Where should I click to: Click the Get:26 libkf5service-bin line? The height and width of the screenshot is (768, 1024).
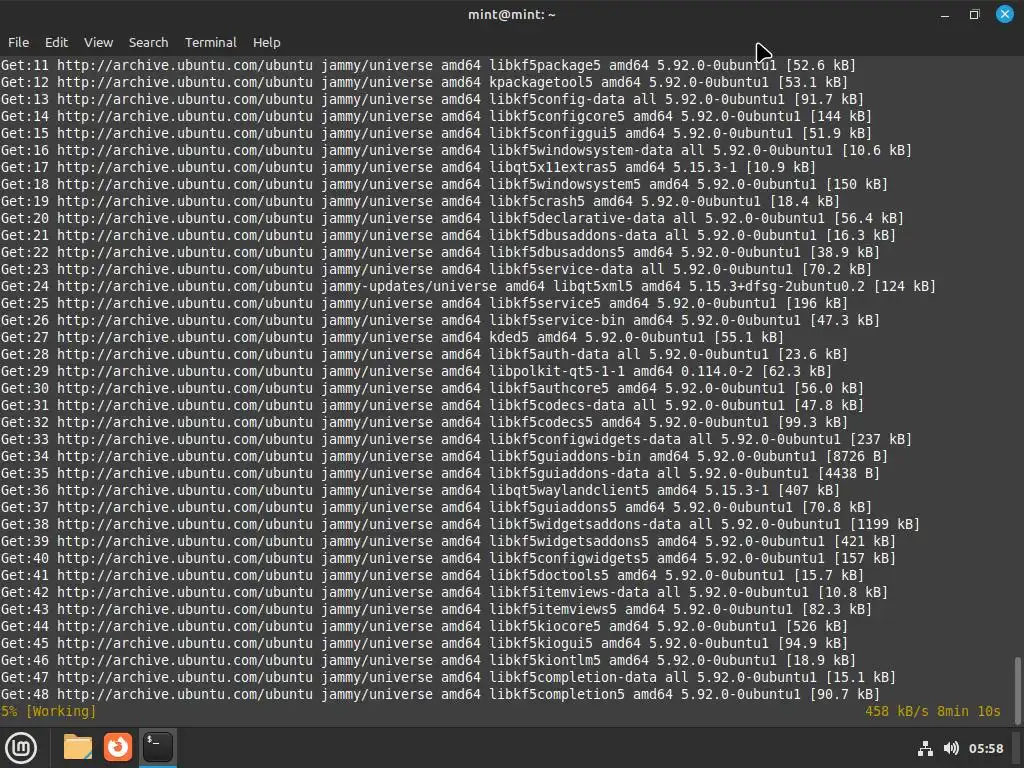click(440, 320)
